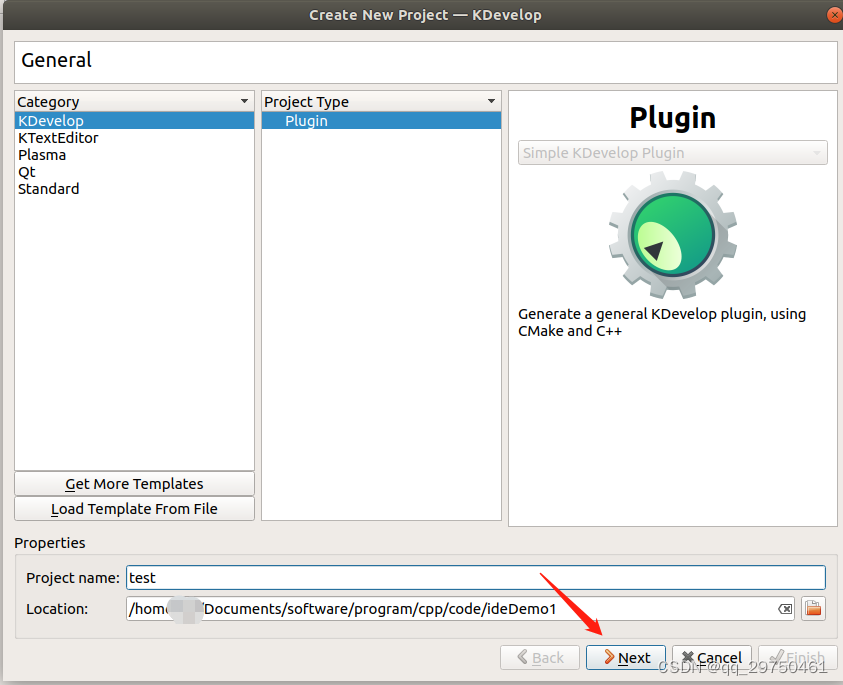
Task: Click the Plugin heading in preview pane
Action: tap(673, 118)
